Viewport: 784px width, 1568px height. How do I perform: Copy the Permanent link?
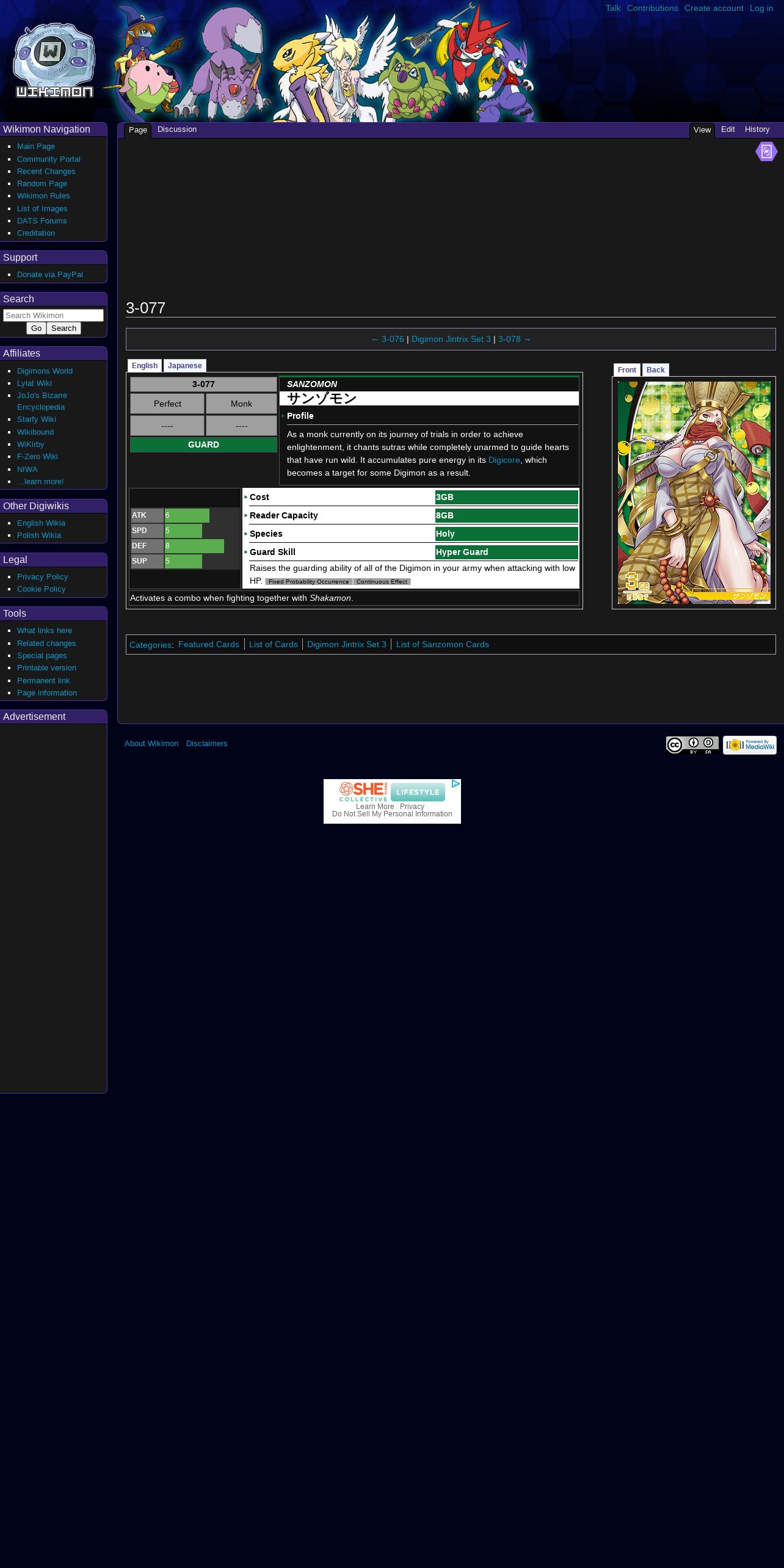[43, 681]
